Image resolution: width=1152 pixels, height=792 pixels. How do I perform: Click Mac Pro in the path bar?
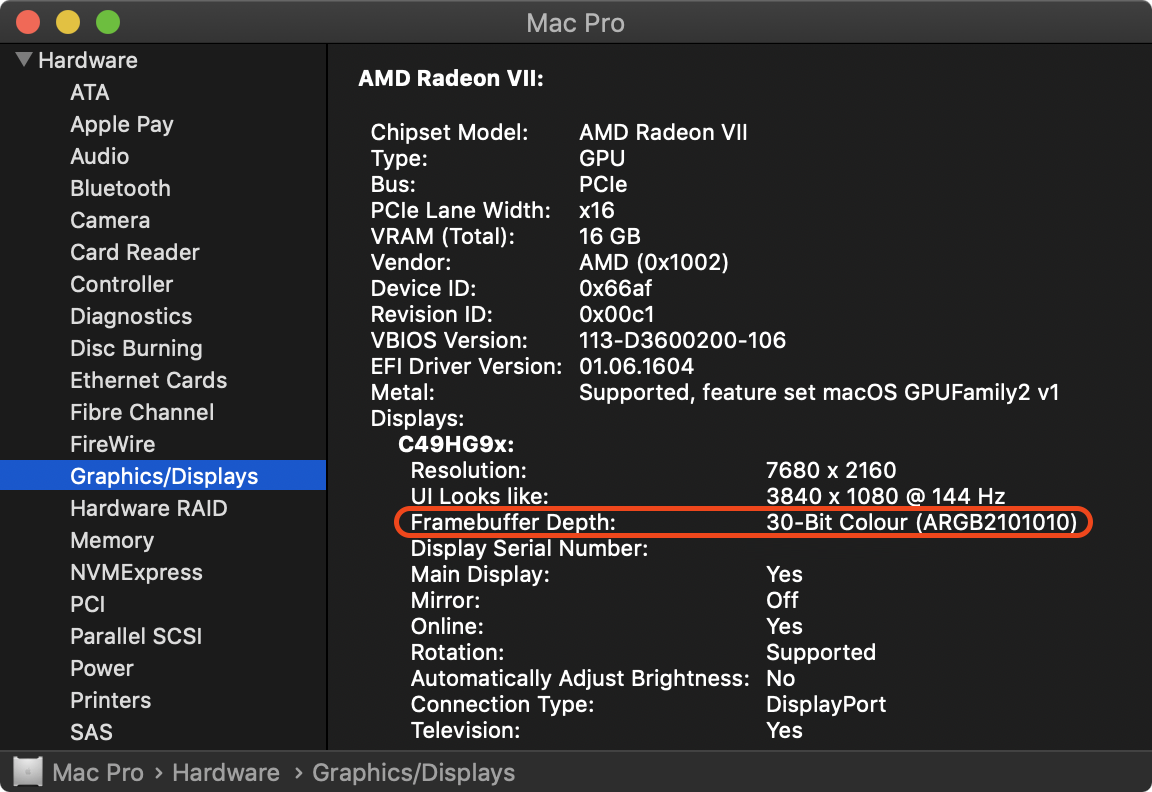(98, 773)
